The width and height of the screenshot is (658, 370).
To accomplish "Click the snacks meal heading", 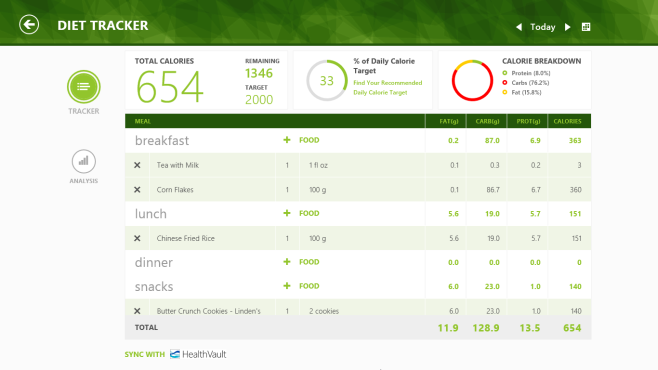I will point(154,287).
